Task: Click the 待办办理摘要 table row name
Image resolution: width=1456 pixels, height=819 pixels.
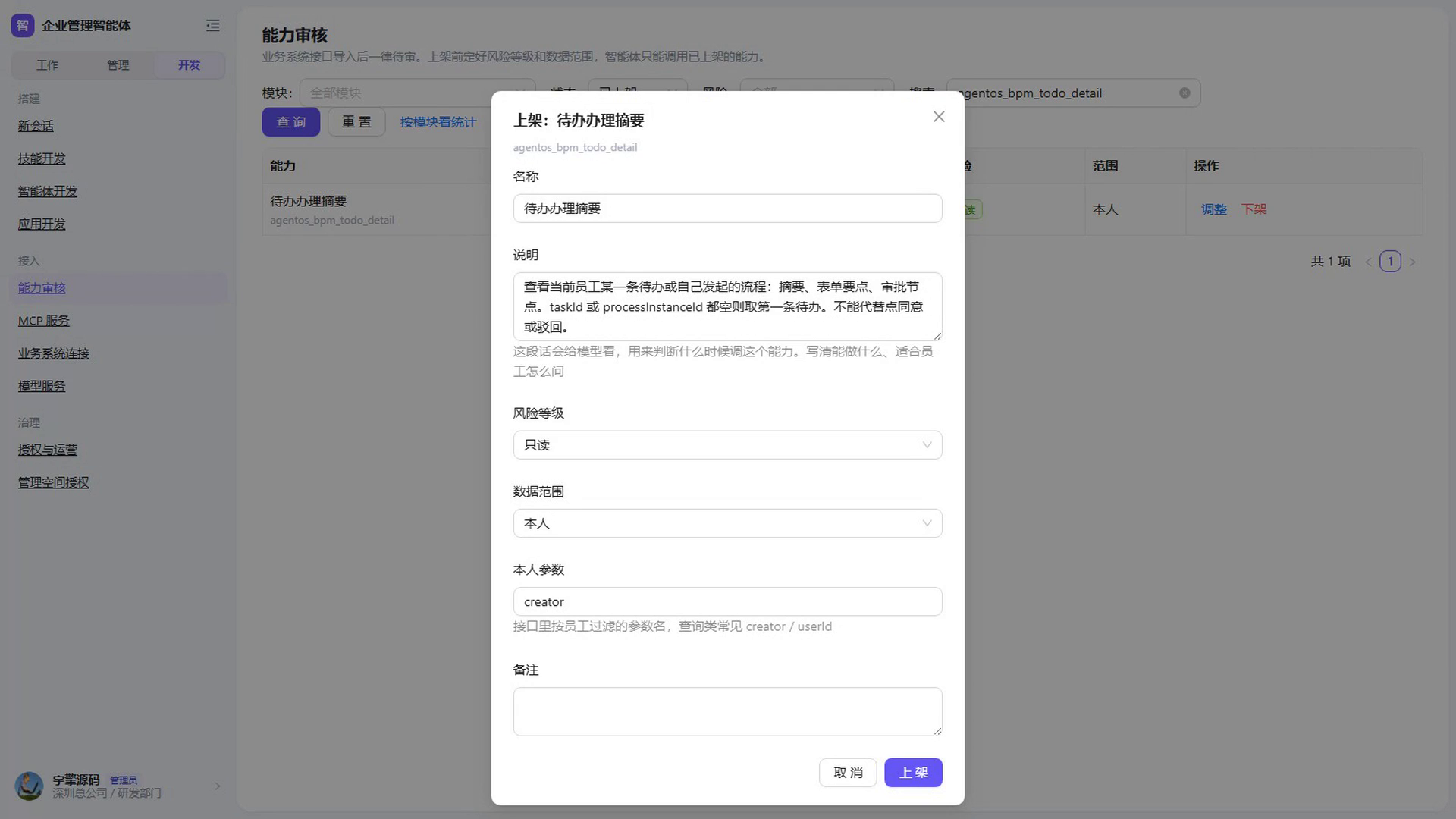Action: pos(309,201)
